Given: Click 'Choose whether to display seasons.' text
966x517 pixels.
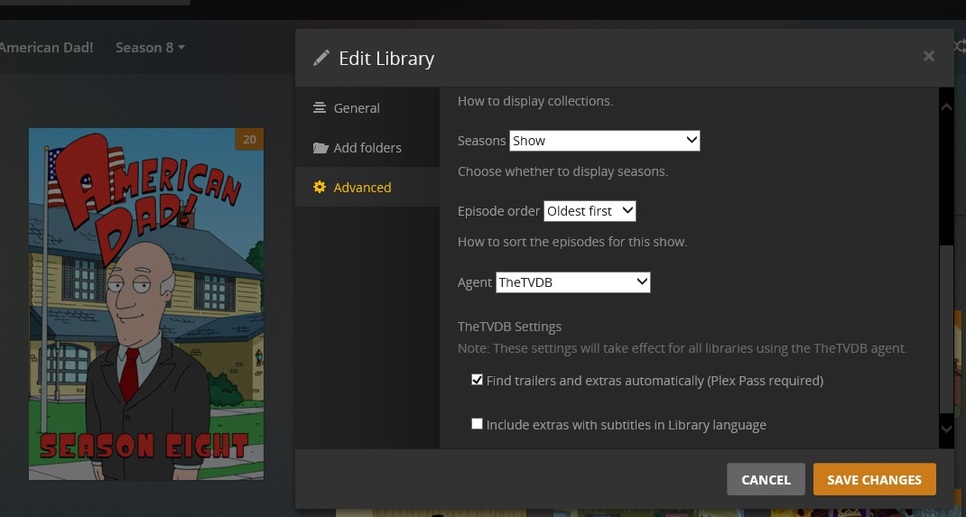Looking at the screenshot, I should pos(563,171).
